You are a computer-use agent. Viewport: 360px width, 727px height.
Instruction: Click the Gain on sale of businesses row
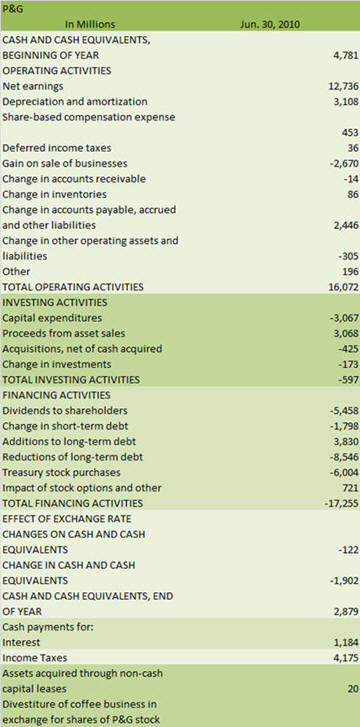click(180, 163)
